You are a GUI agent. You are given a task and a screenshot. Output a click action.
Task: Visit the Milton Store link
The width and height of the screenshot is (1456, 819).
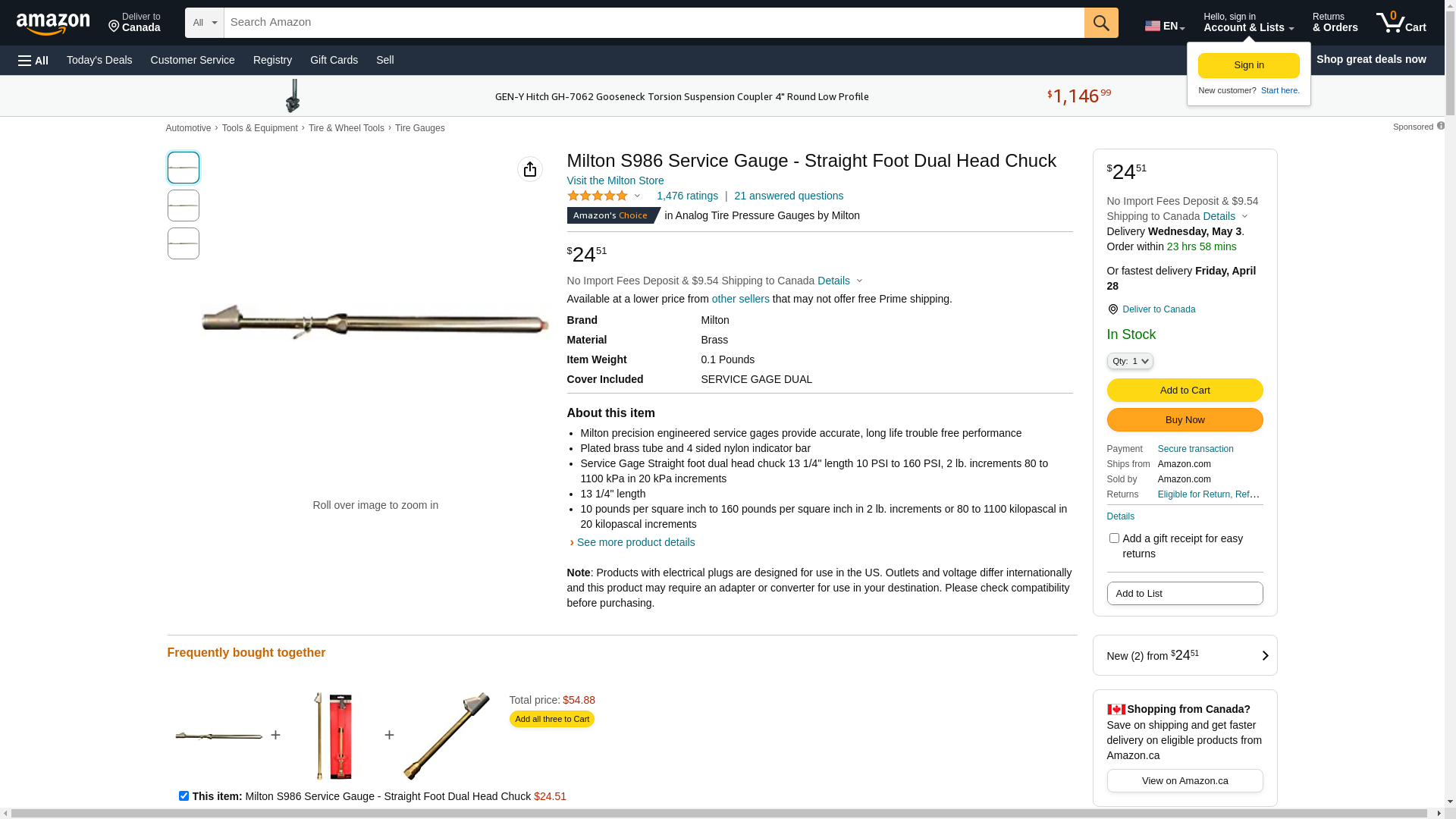tap(615, 180)
